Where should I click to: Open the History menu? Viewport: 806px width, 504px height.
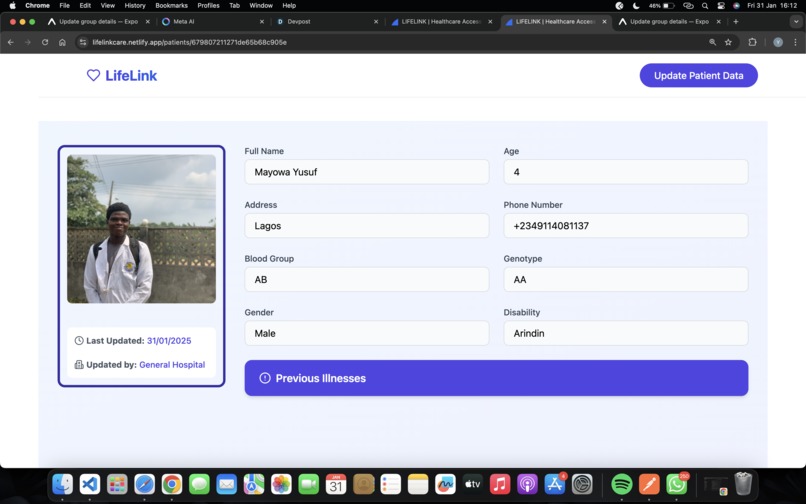pos(135,6)
